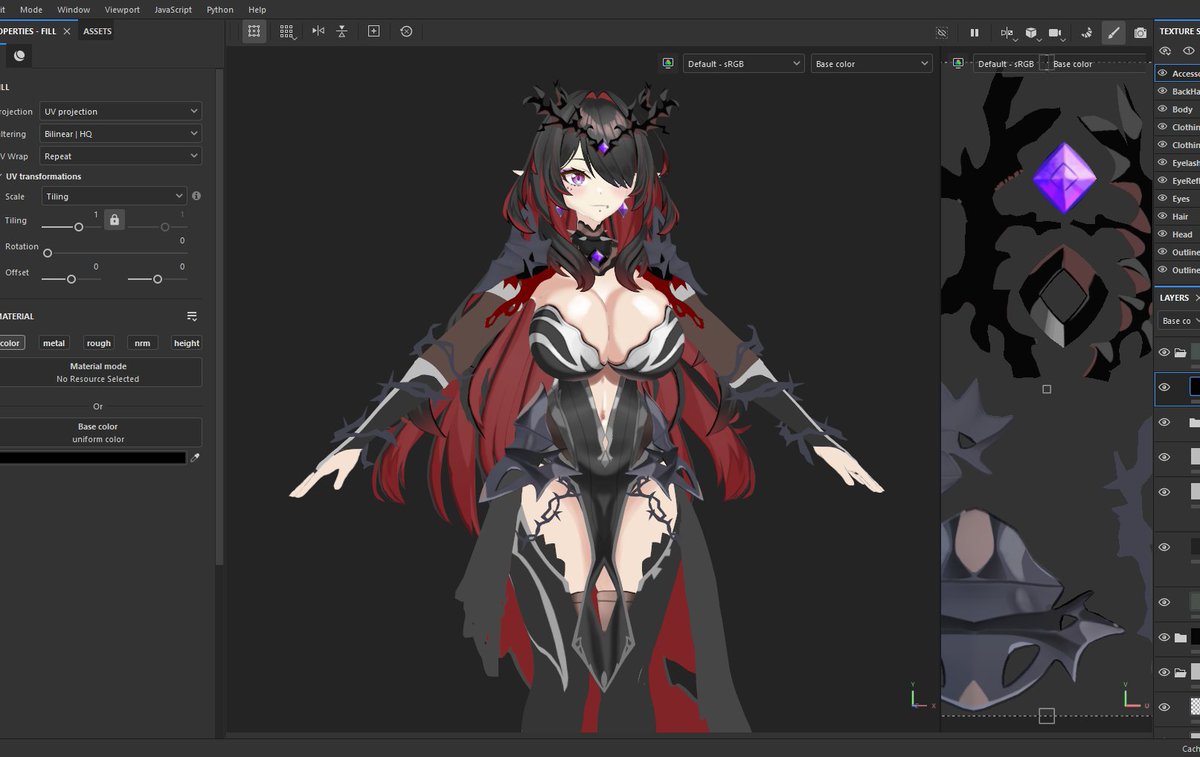
Task: Click the add frame icon in toolbar
Action: pos(373,31)
